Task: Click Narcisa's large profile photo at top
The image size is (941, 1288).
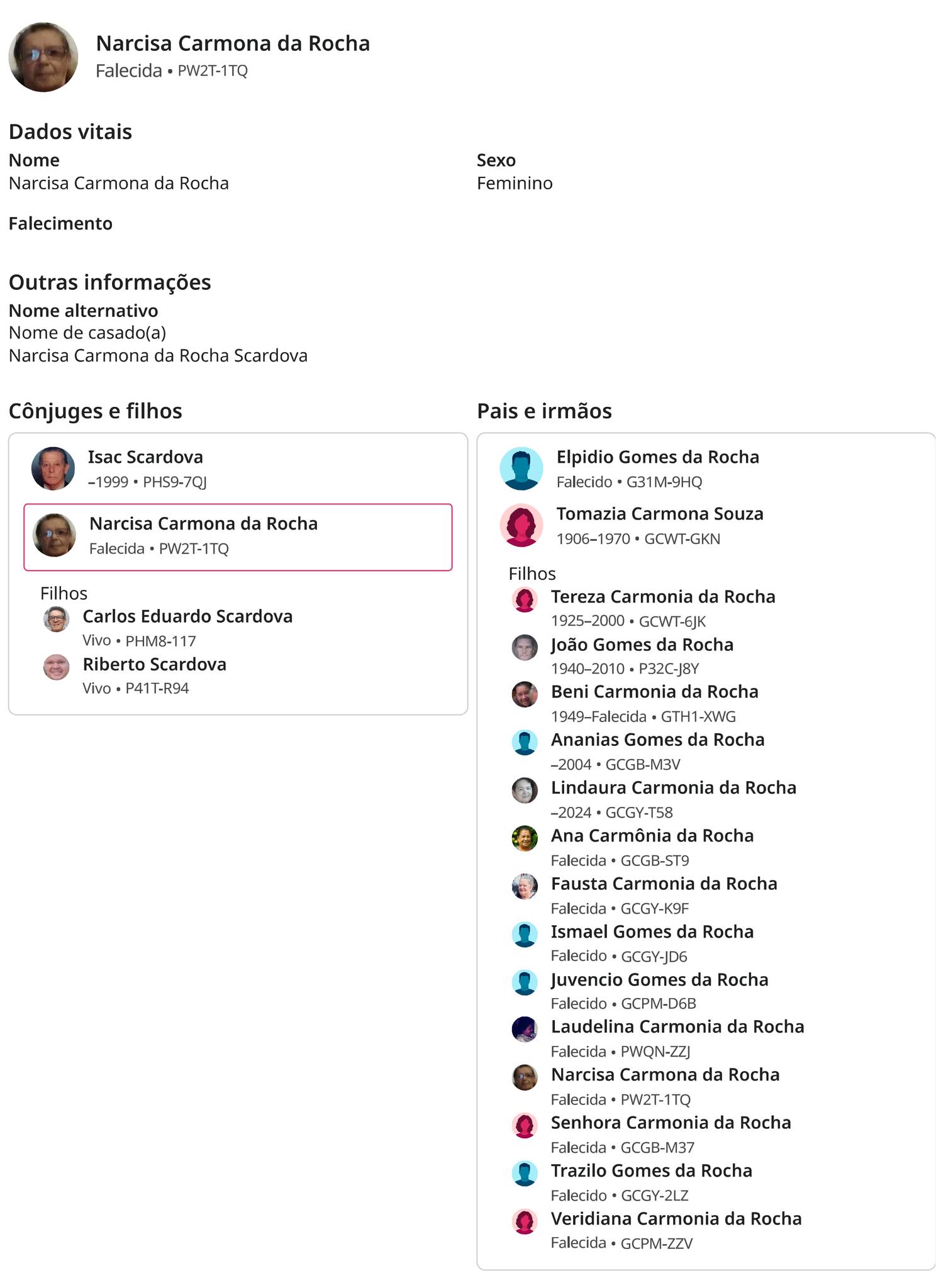Action: (x=43, y=57)
